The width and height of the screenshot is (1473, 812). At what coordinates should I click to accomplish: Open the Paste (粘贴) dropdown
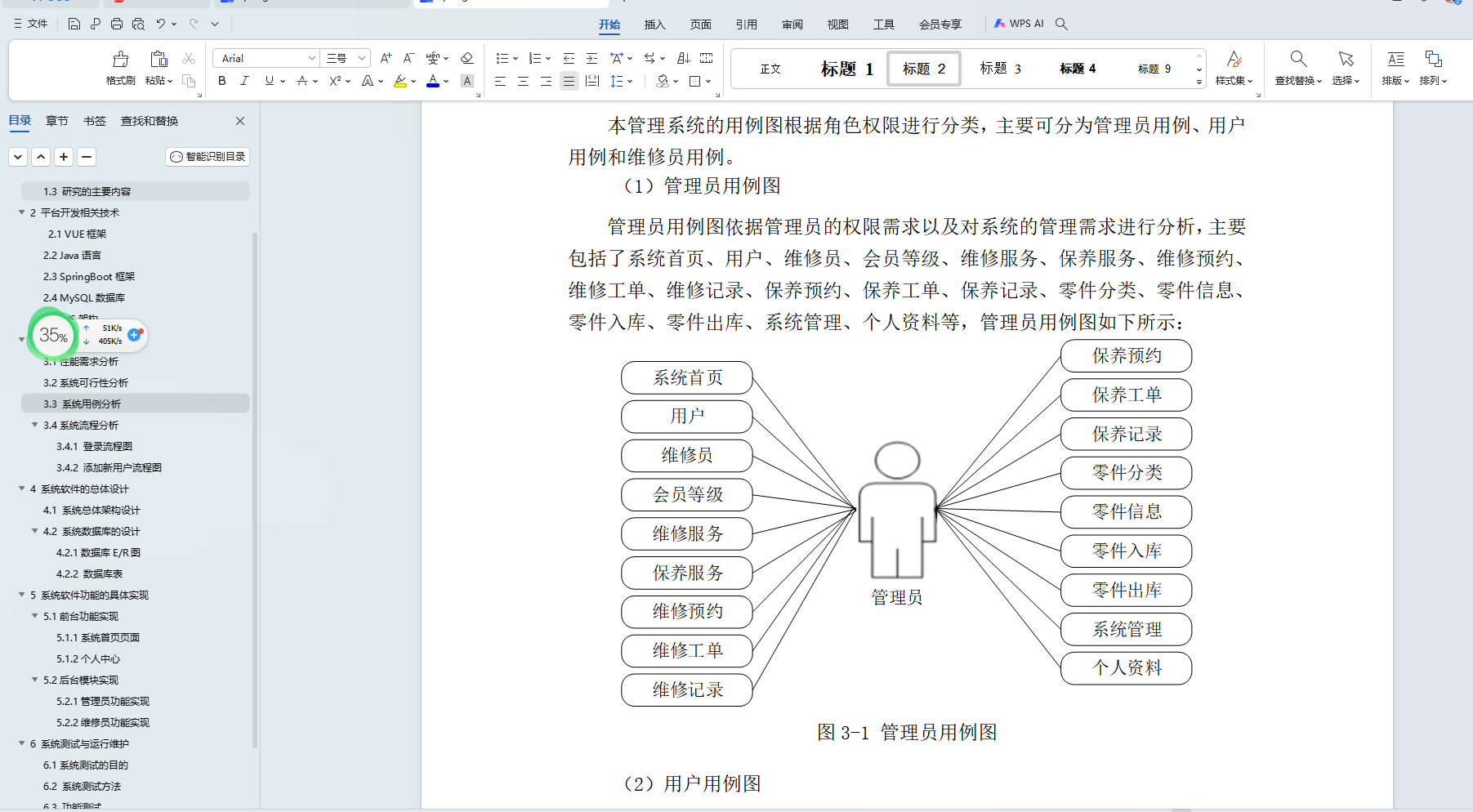(x=159, y=81)
